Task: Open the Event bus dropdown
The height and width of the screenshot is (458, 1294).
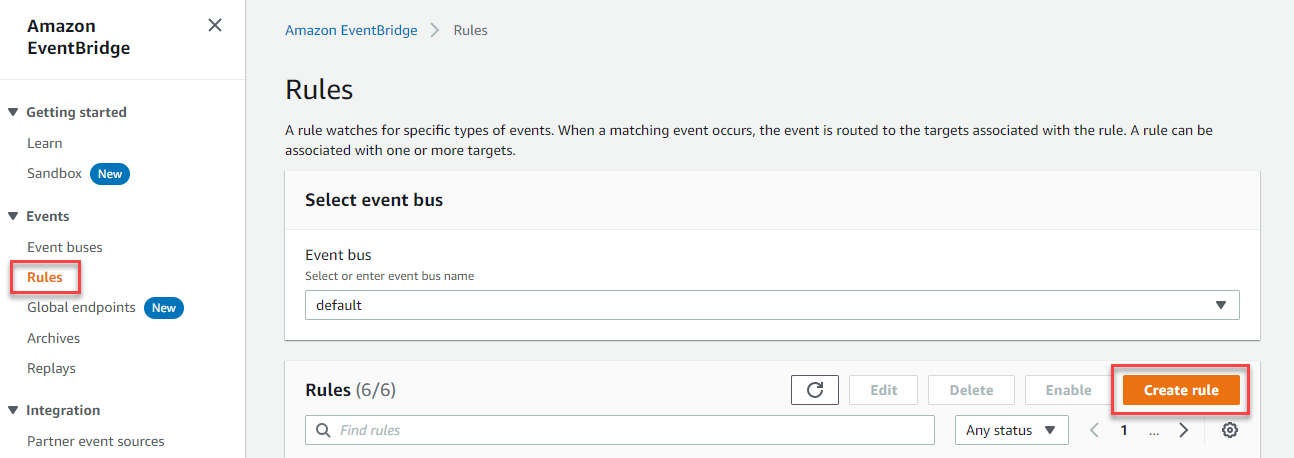Action: tap(772, 305)
